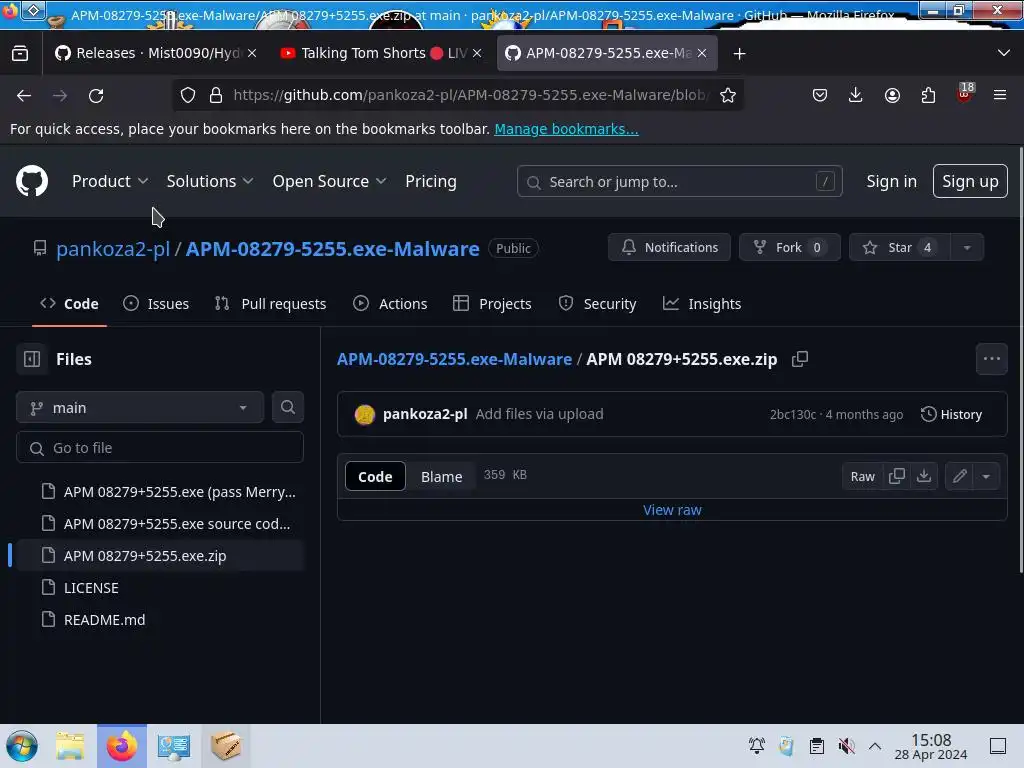Switch to Actions tab
This screenshot has height=768, width=1024.
390,304
